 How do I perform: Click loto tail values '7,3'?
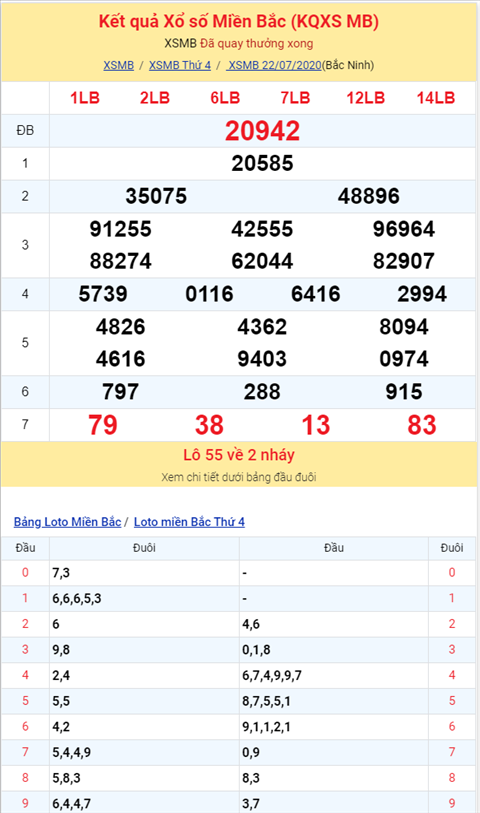pyautogui.click(x=61, y=573)
